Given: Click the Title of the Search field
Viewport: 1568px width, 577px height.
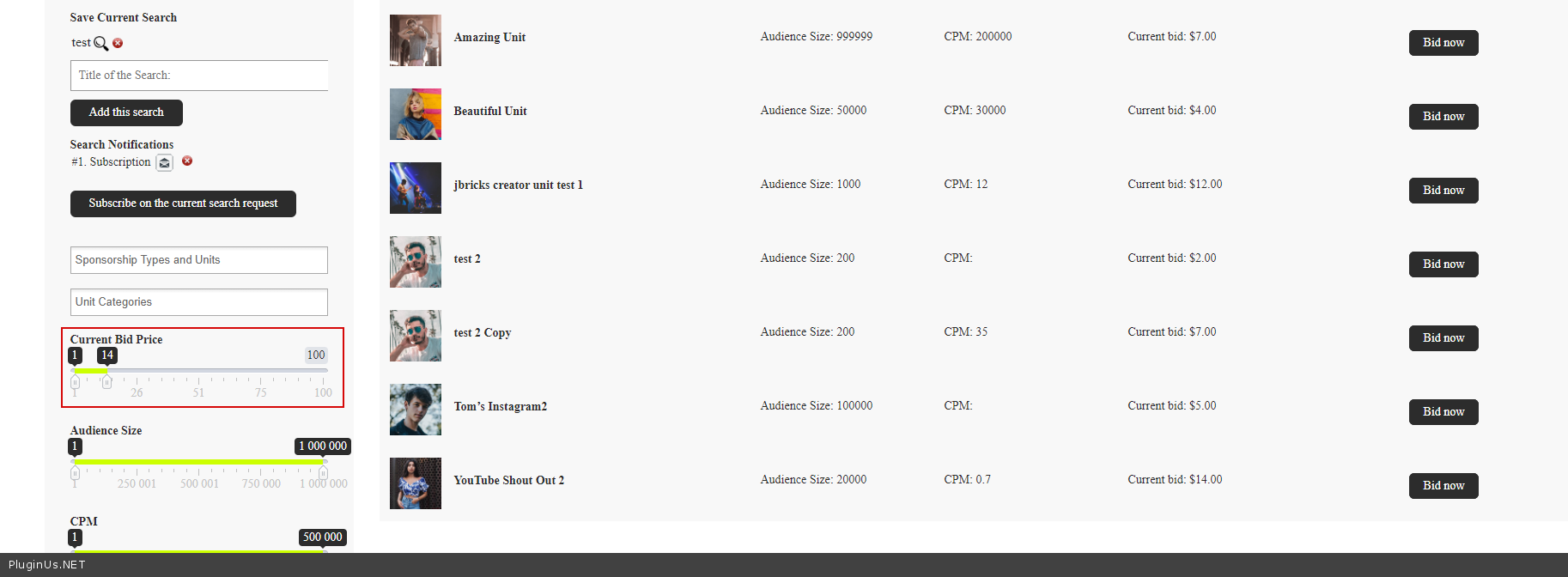Looking at the screenshot, I should [x=199, y=76].
